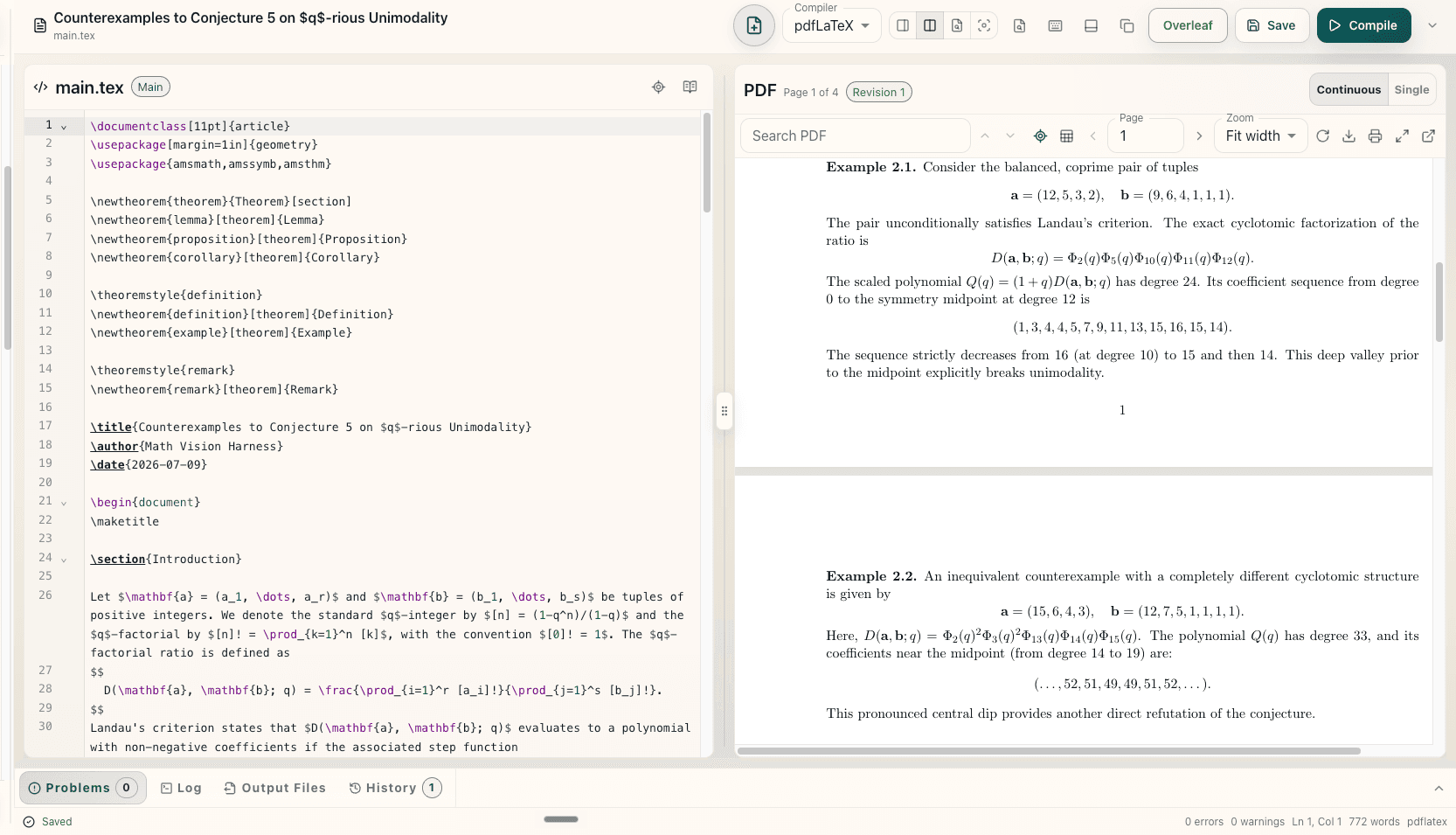Click the Overleaf button
This screenshot has width=1456, height=835.
coord(1188,25)
